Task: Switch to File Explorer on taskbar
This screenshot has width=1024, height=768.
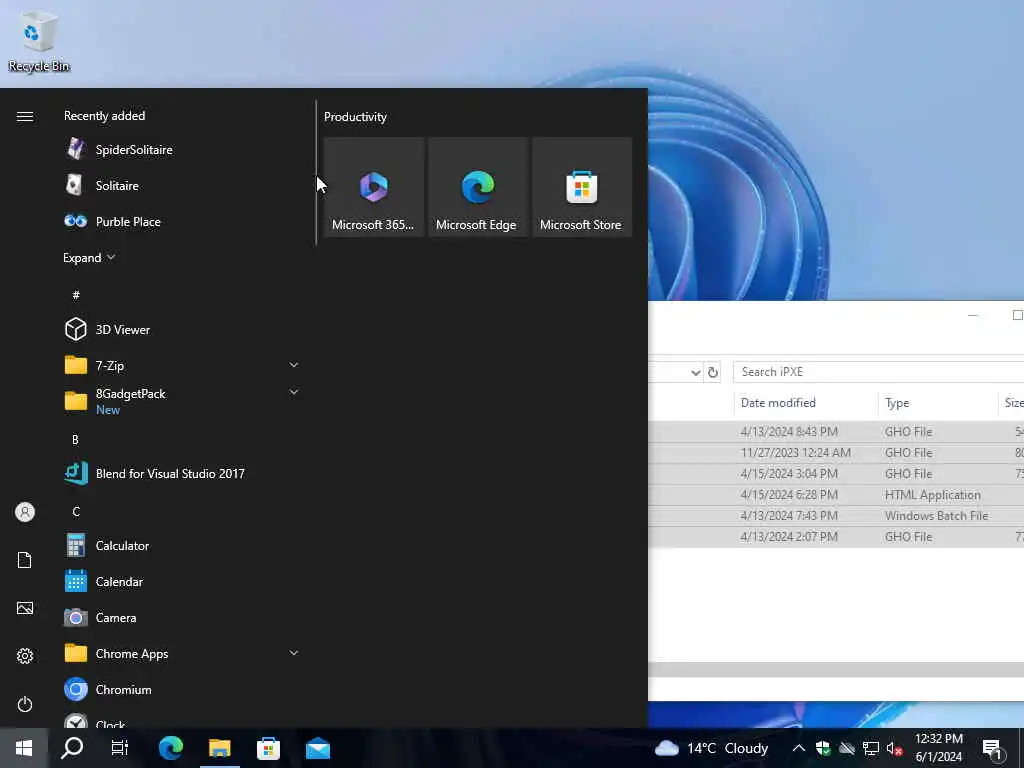Action: click(x=219, y=748)
